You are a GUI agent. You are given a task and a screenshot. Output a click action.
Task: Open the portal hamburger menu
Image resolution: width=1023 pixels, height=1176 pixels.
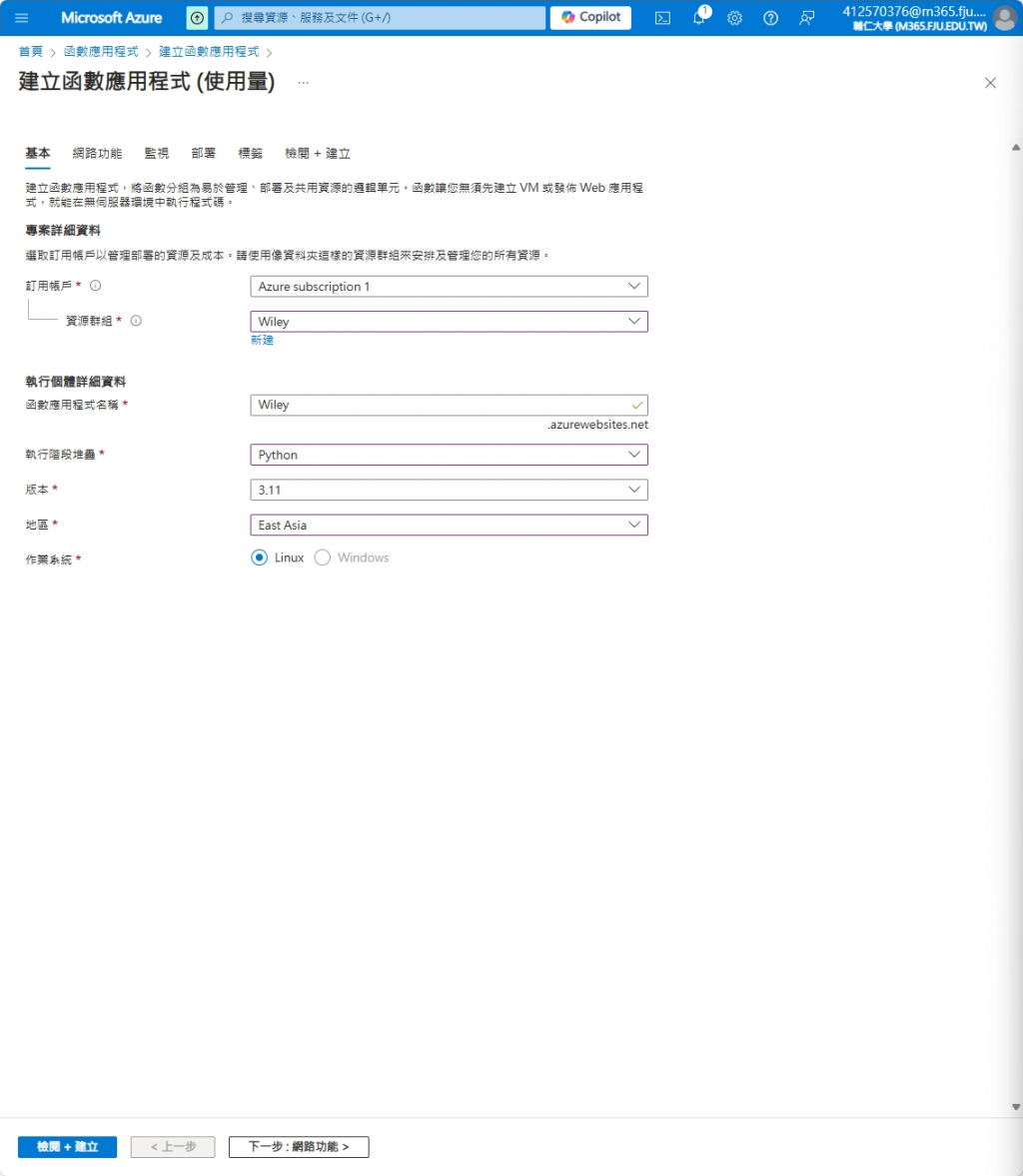pyautogui.click(x=21, y=17)
